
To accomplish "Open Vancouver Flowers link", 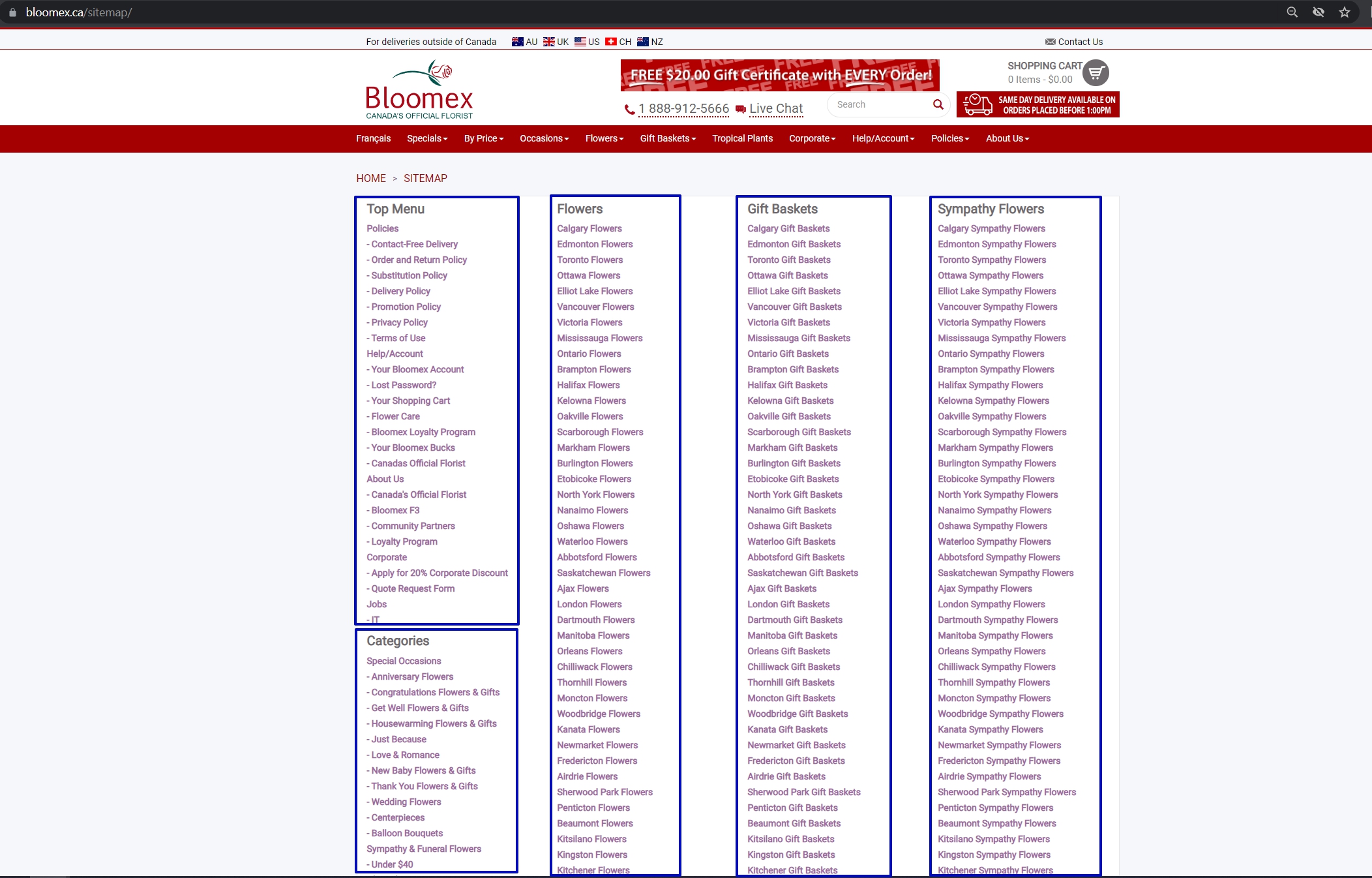I will (x=595, y=307).
